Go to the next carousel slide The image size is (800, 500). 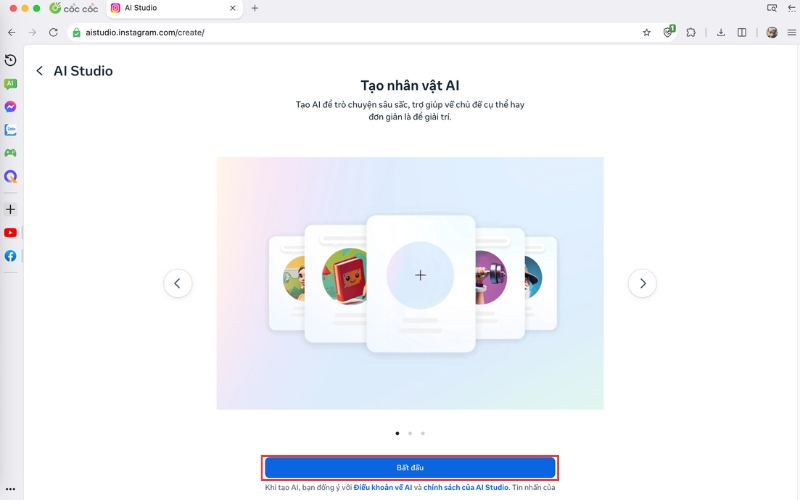(642, 283)
